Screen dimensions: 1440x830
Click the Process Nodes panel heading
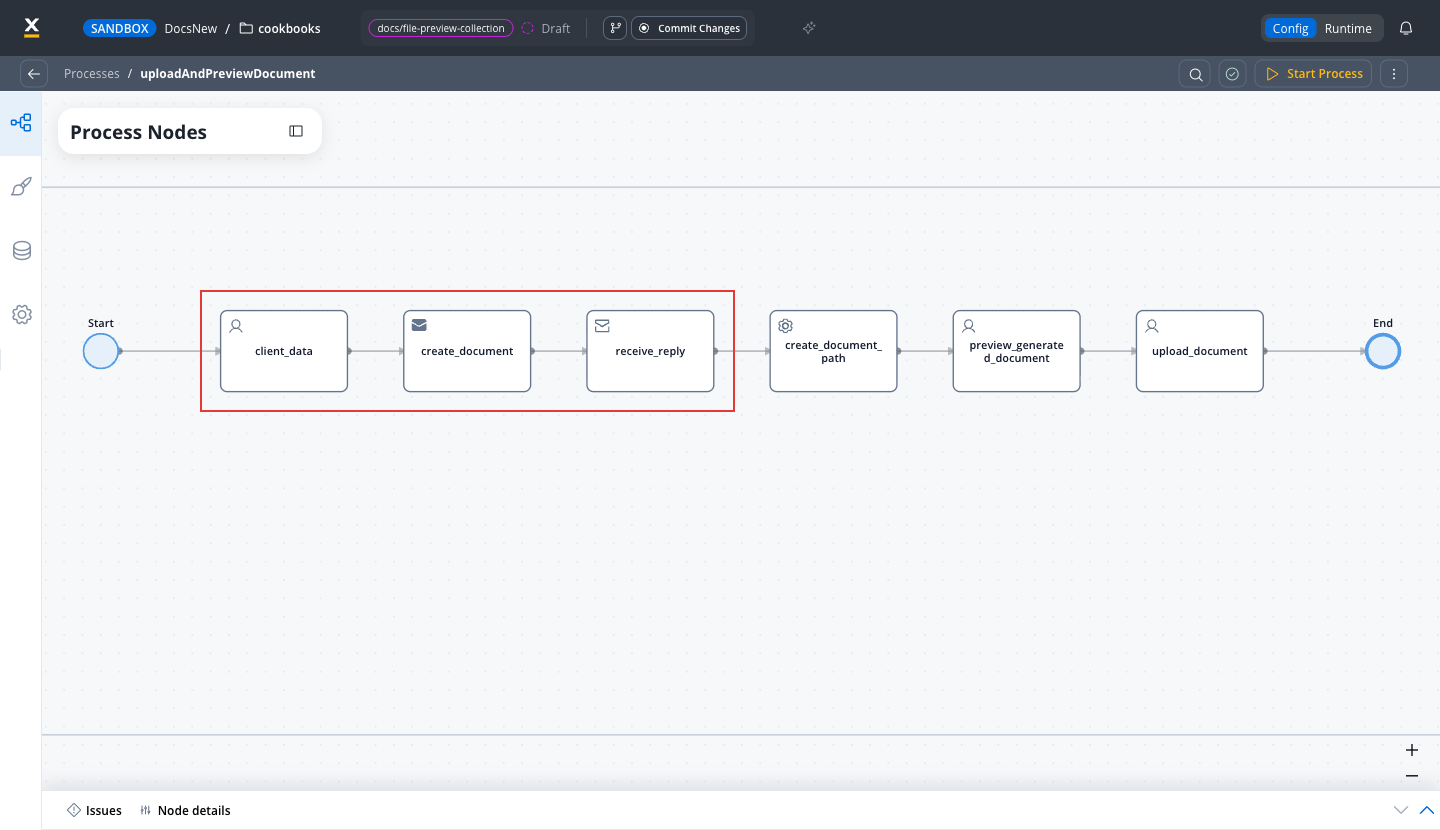pos(138,132)
